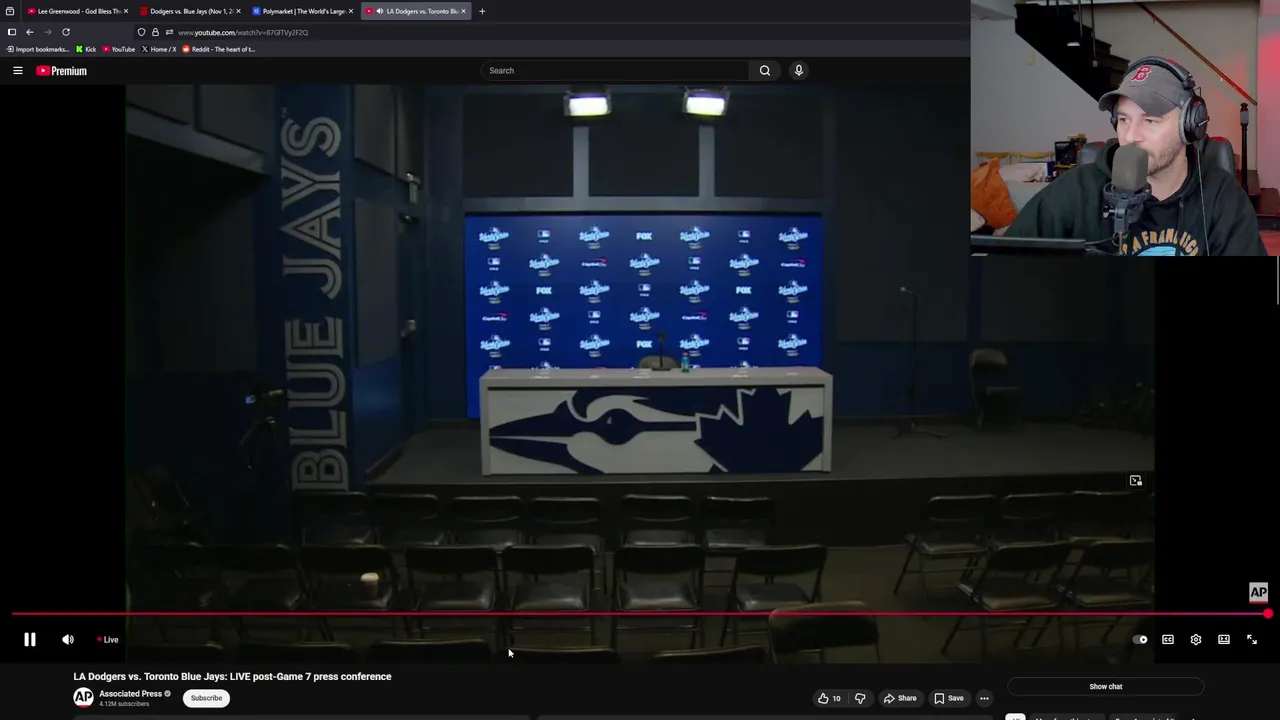
Task: Open a new browser tab
Action: [482, 11]
